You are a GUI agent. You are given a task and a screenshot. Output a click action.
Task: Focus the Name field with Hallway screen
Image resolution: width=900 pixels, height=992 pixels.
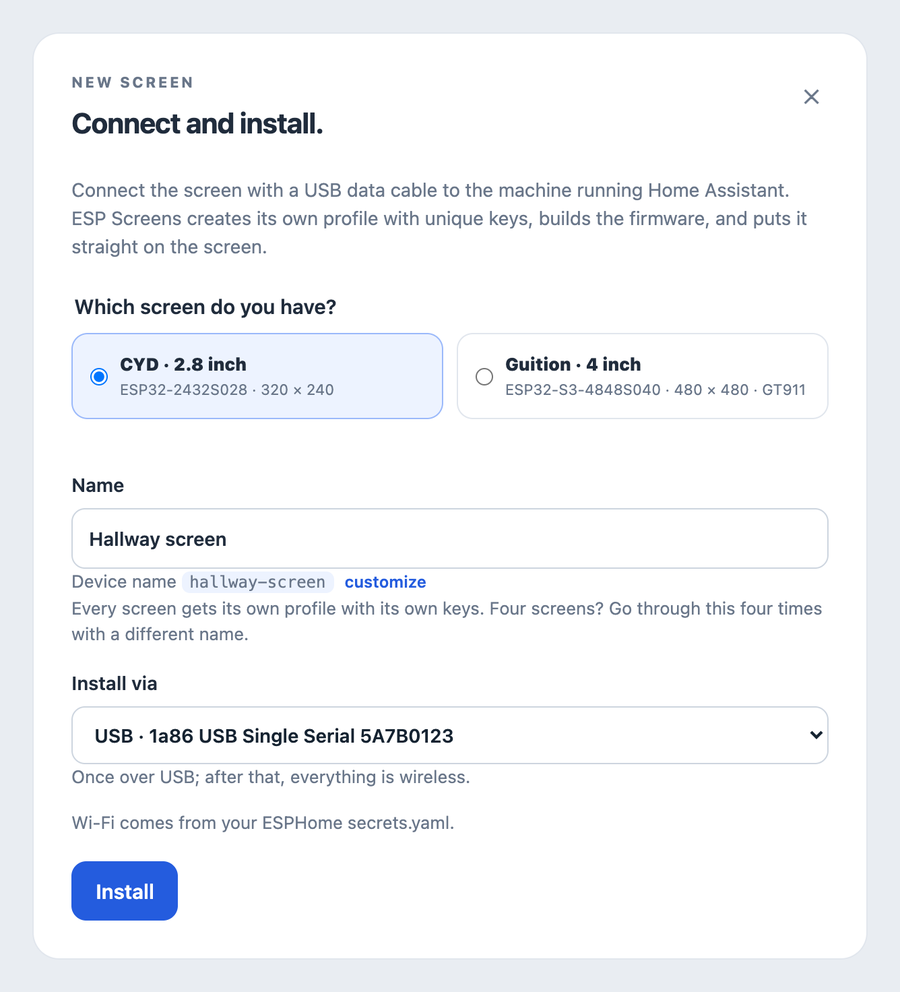click(450, 538)
